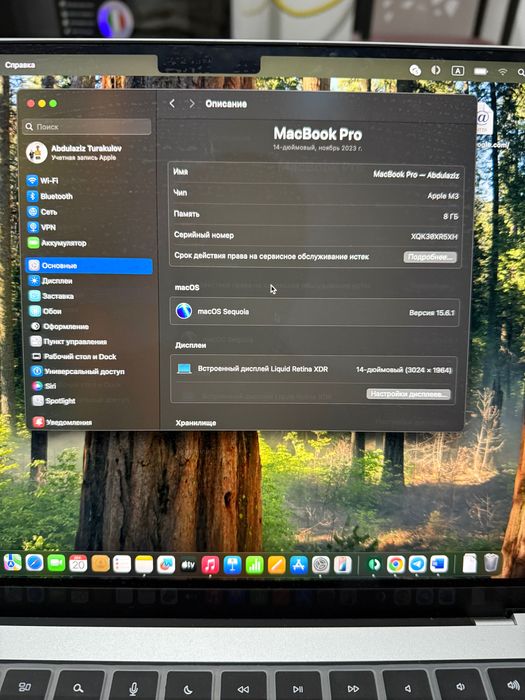
Task: Open Maps from the Dock
Action: [x=12, y=563]
